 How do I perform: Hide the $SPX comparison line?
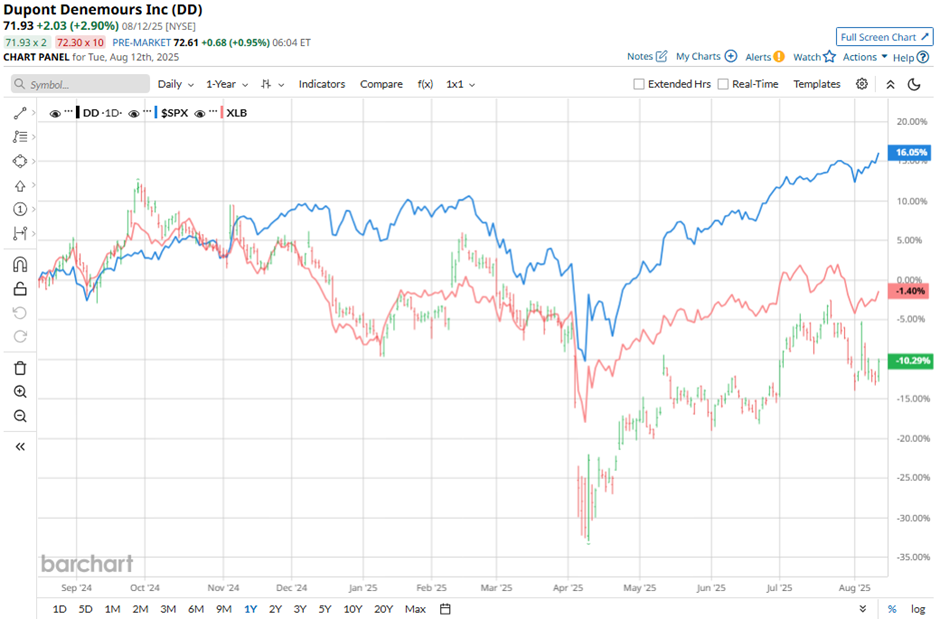click(x=134, y=113)
